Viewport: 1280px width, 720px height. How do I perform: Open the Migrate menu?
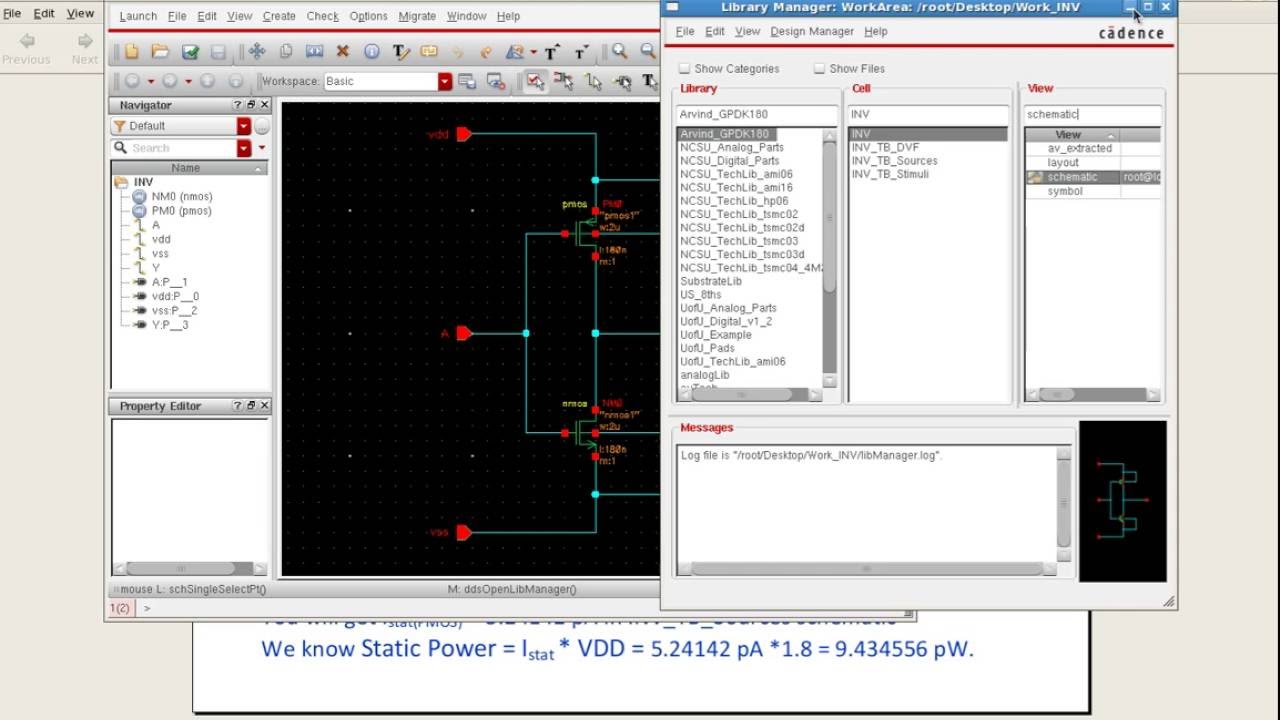(417, 16)
